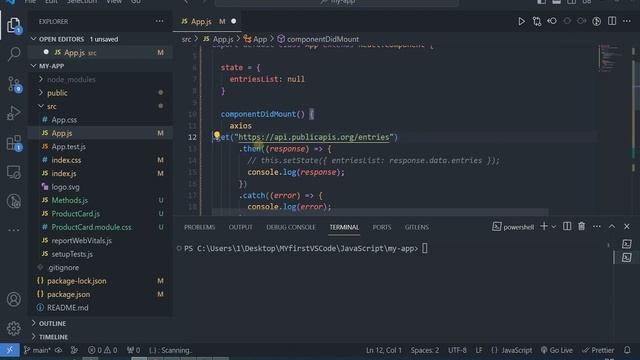Open terminal panel more actions
Viewport: 640px width, 360px height.
tap(597, 226)
